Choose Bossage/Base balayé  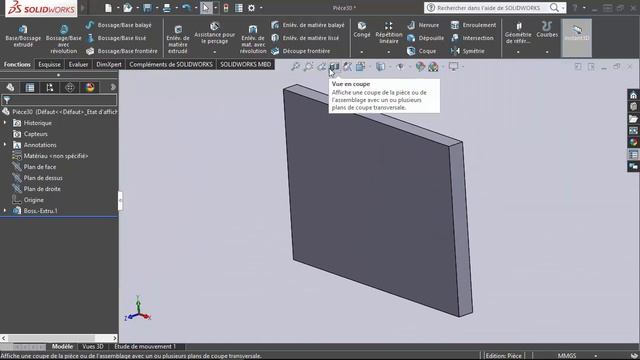click(118, 25)
